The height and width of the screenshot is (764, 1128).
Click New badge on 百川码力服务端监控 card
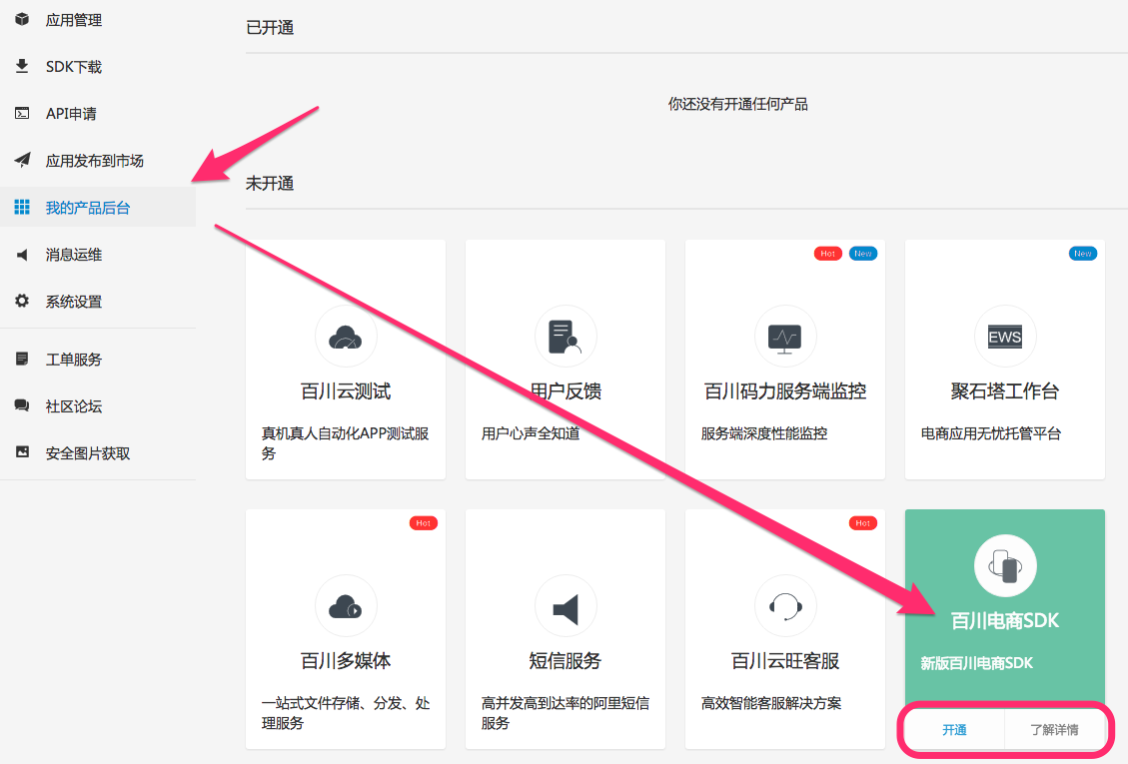click(x=863, y=253)
